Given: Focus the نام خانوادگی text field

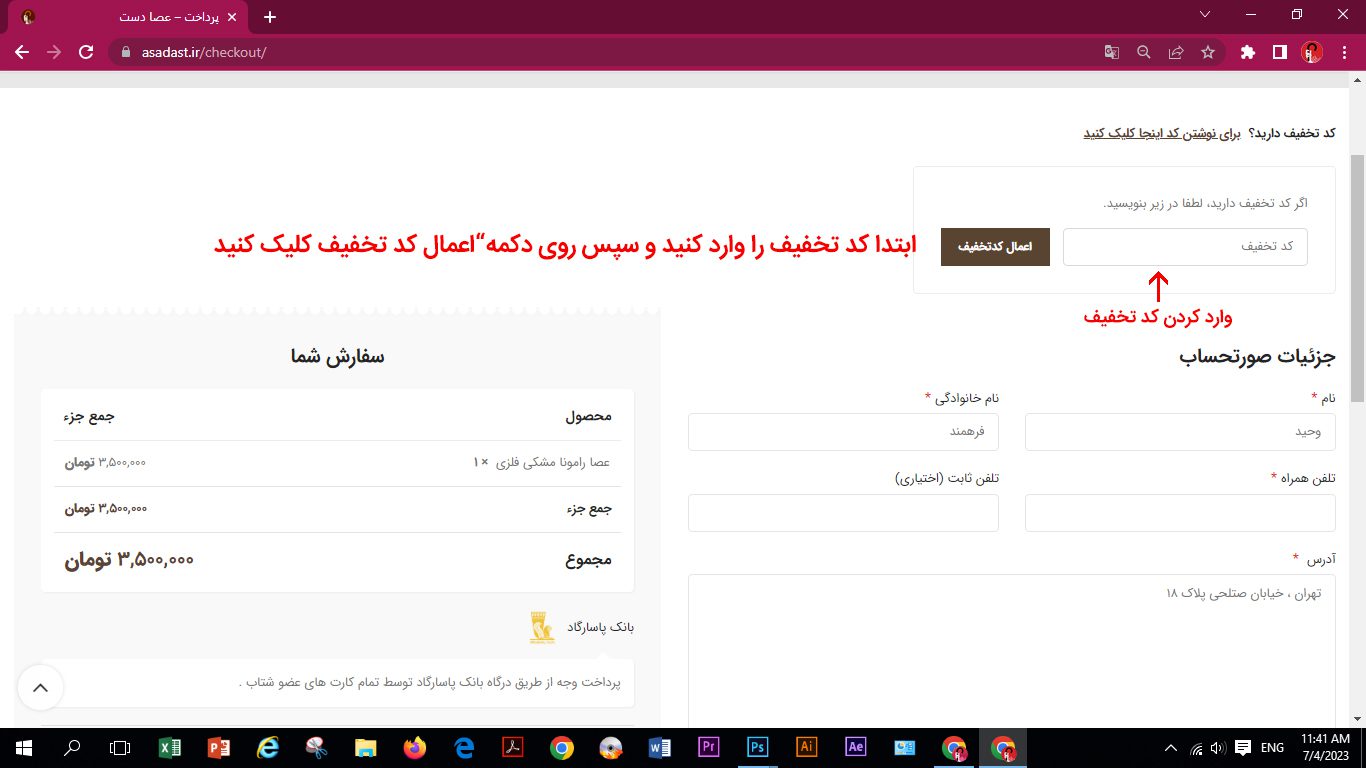Looking at the screenshot, I should click(x=843, y=432).
